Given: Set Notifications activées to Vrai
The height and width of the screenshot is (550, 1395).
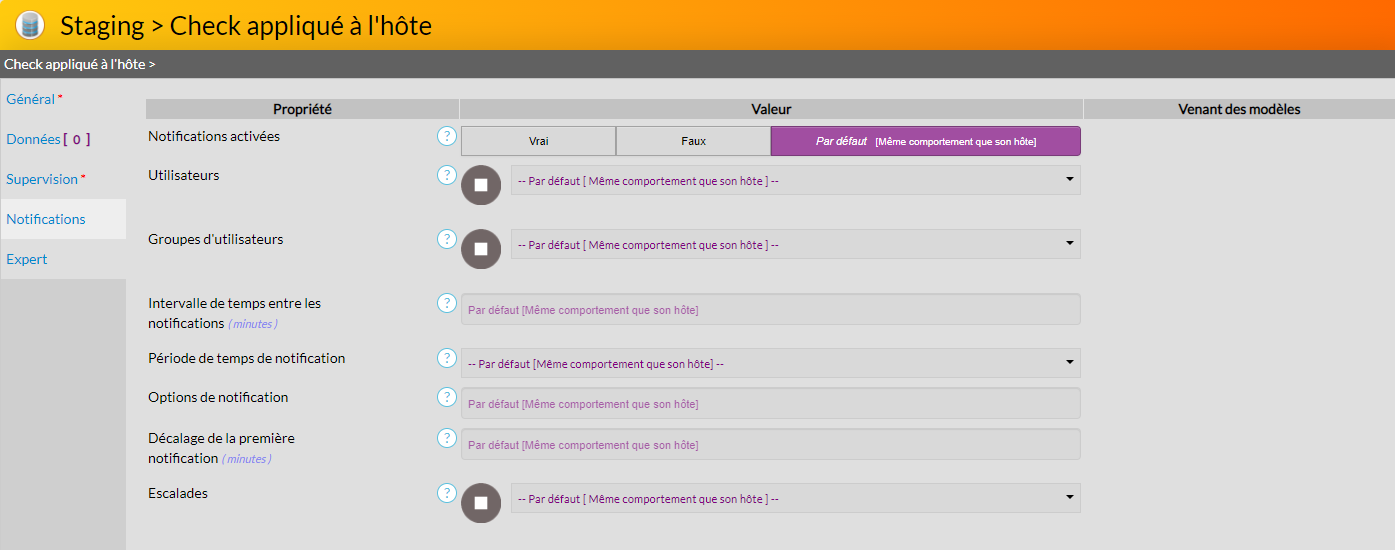Looking at the screenshot, I should pos(538,141).
